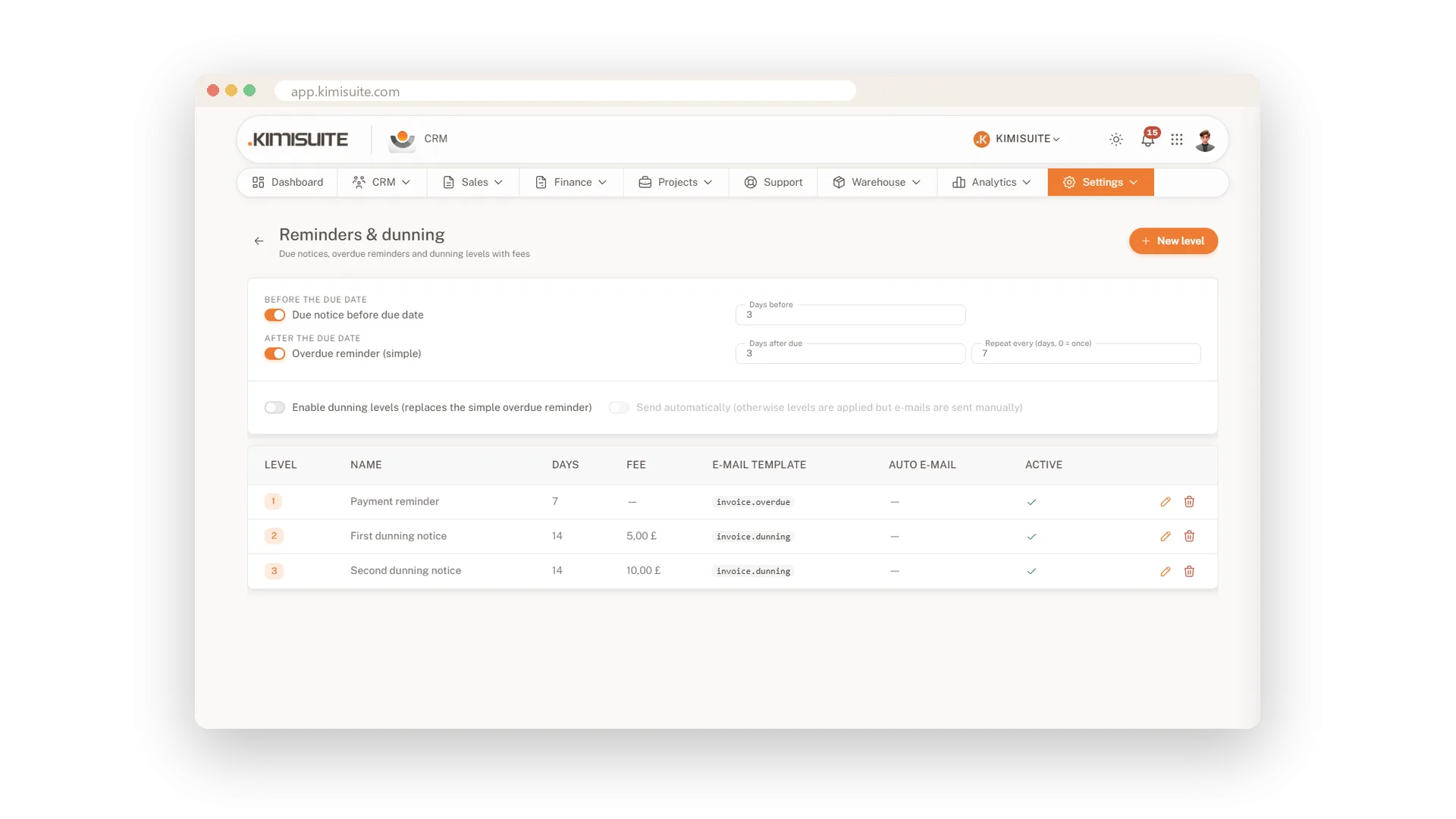Screen dimensions: 1456x819
Task: Click active checkmark for Payment reminder
Action: pyautogui.click(x=1031, y=502)
